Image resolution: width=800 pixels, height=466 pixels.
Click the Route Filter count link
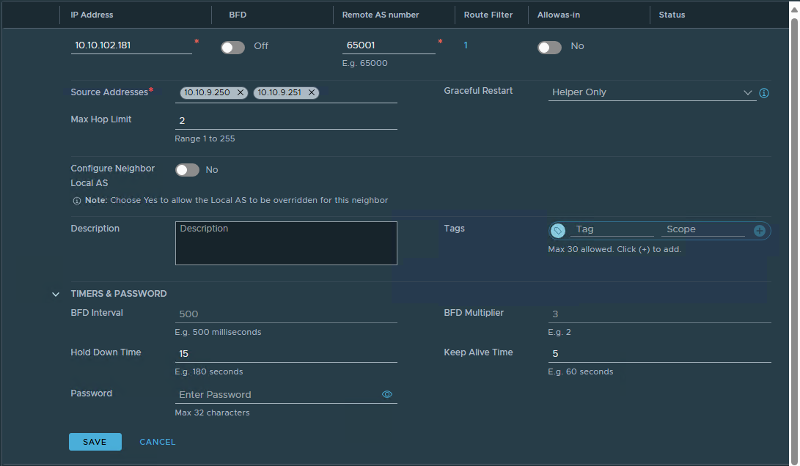pyautogui.click(x=466, y=46)
